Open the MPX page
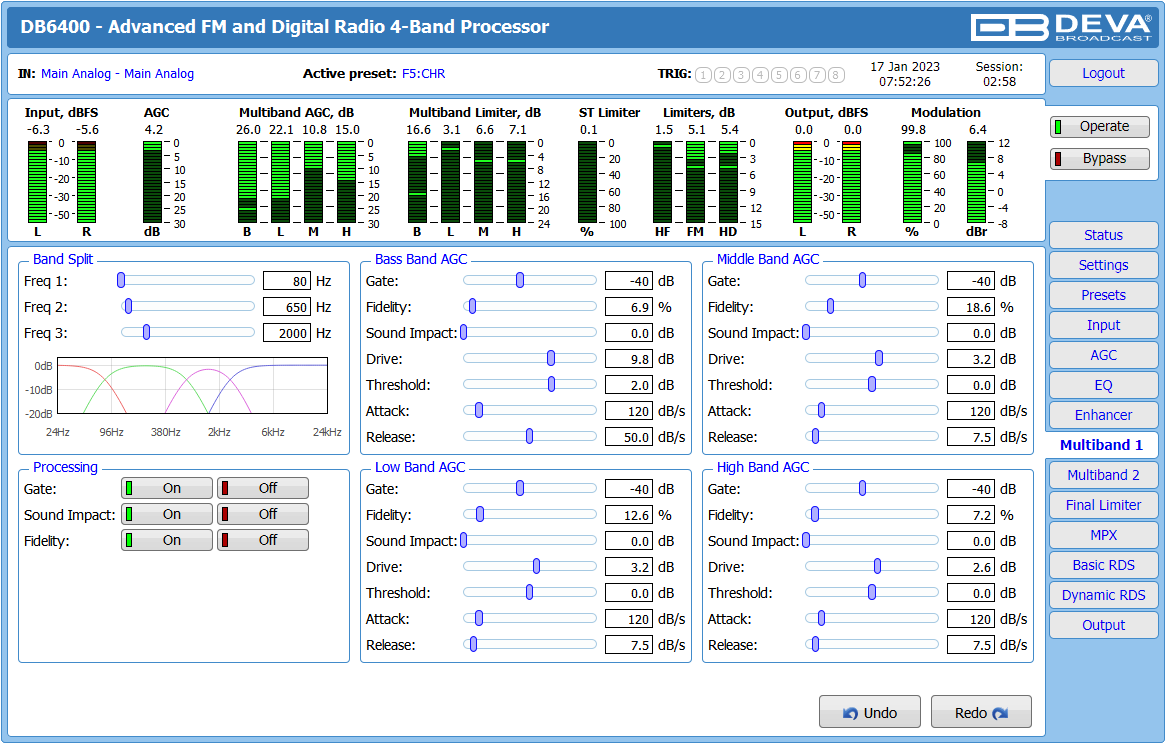This screenshot has width=1166, height=744. coord(1104,535)
